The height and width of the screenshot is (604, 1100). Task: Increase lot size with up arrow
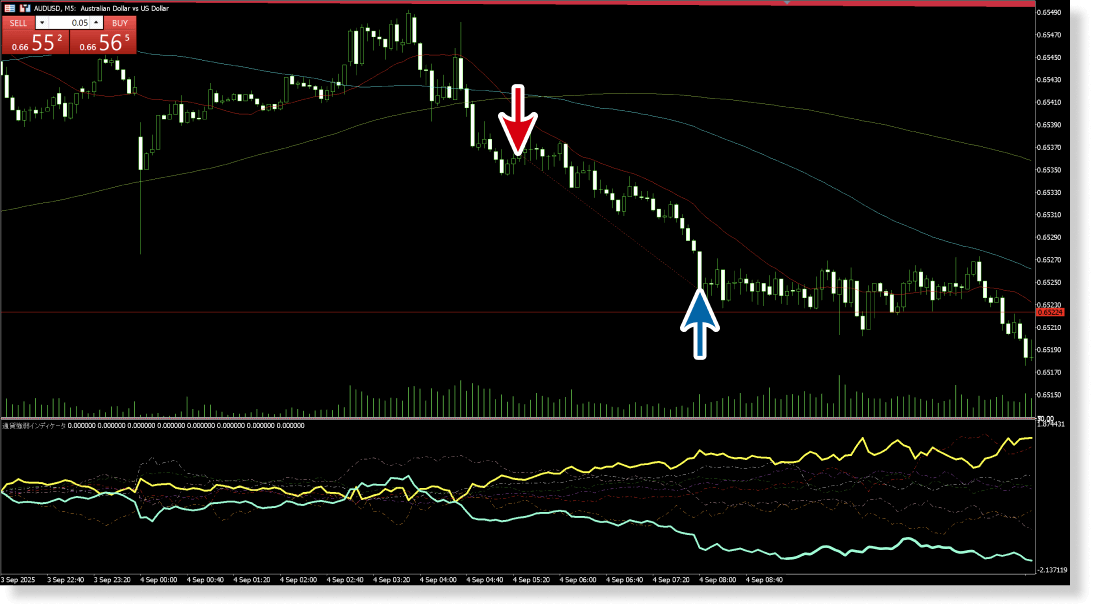tap(97, 22)
